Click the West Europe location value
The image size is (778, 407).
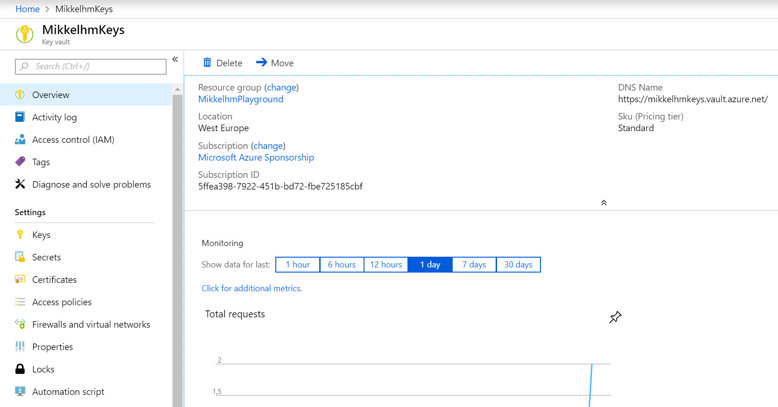pos(223,128)
